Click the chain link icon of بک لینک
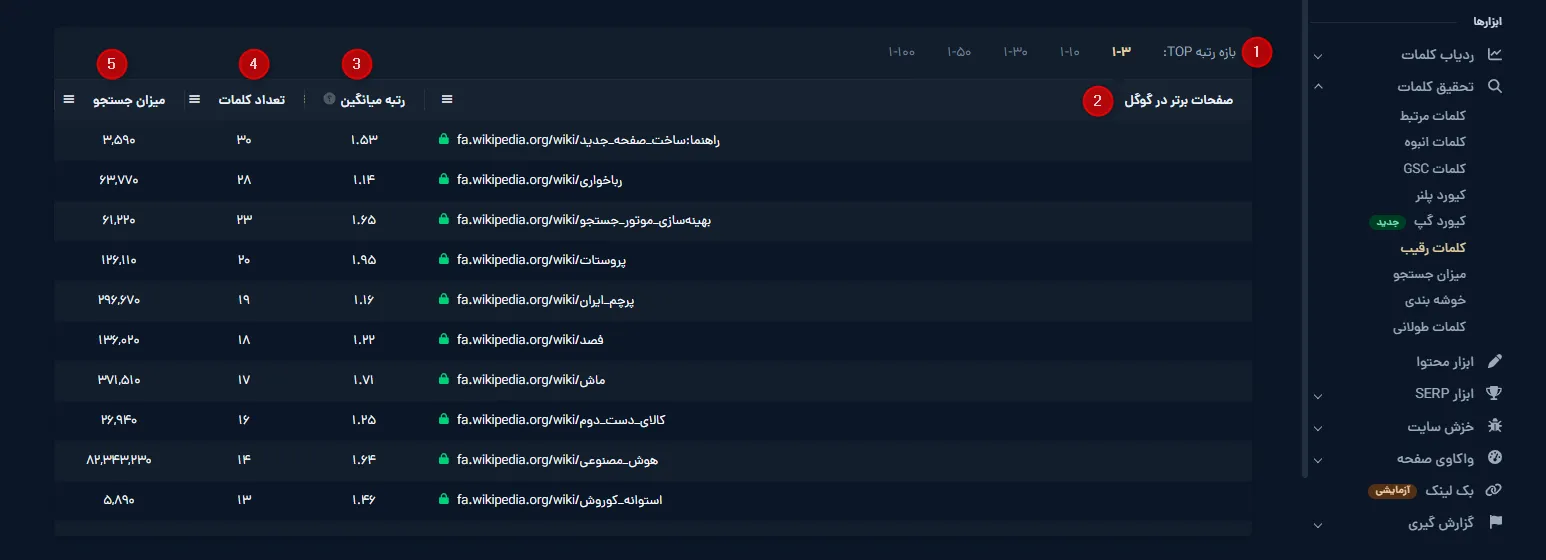This screenshot has height=560, width=1546. coord(1495,490)
